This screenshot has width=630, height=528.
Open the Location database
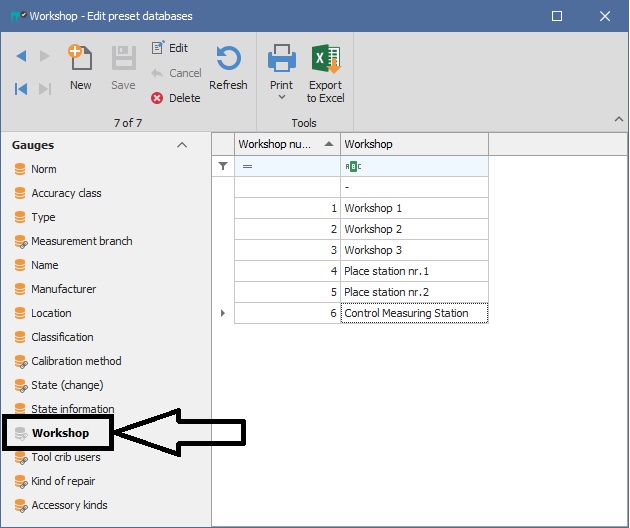pos(43,313)
